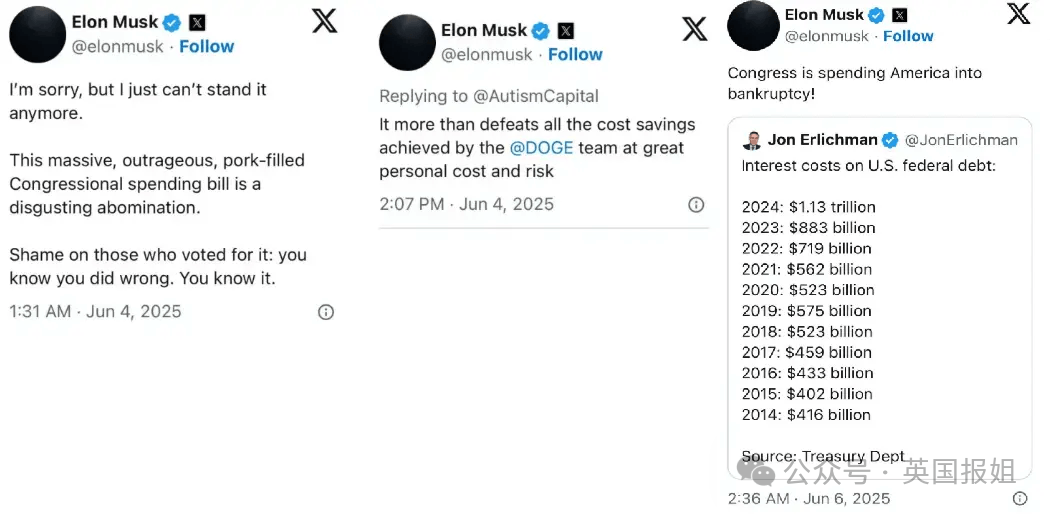Viewport: 1050px width, 514px height.
Task: Open the @JonErlichman handle in quoted tweet
Action: [x=962, y=140]
